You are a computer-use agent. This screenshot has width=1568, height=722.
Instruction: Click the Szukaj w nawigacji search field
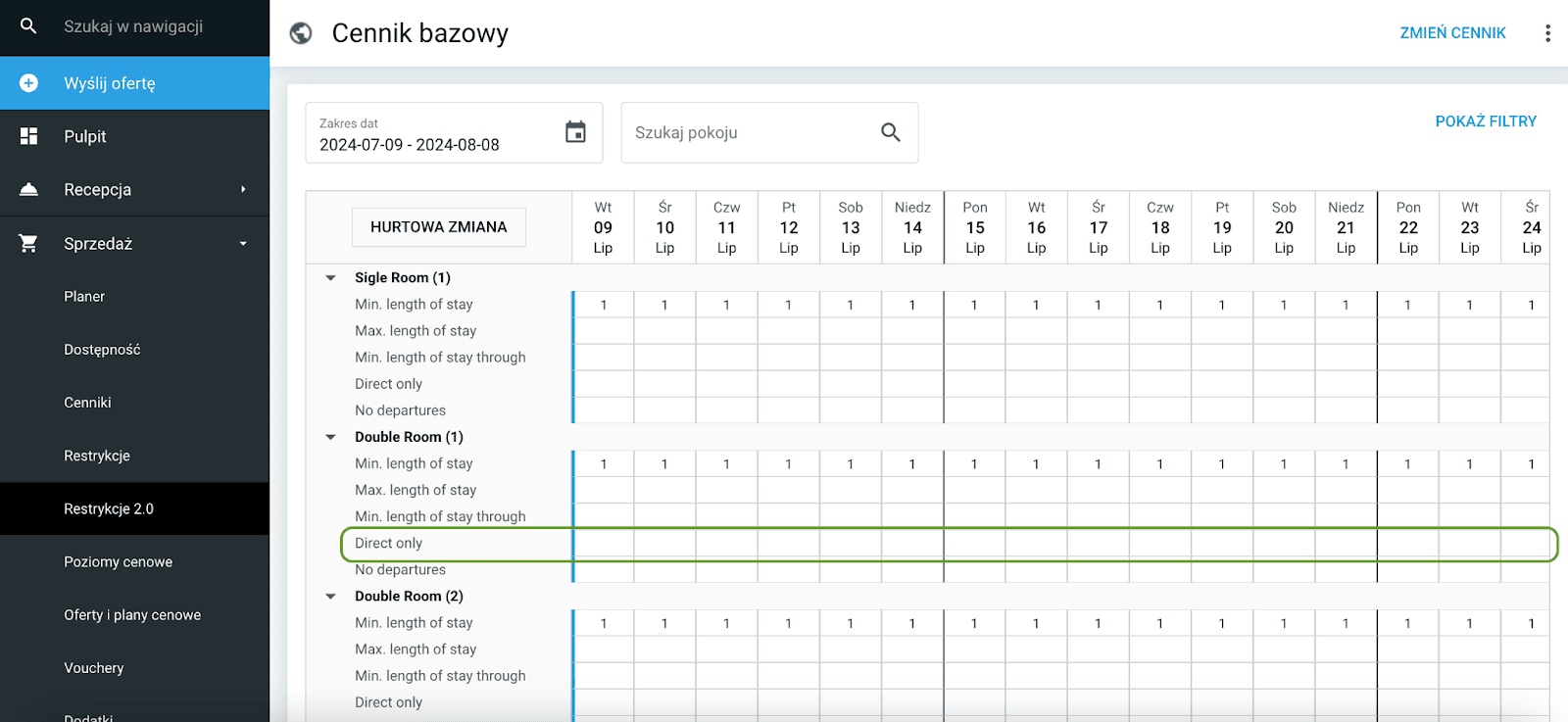(x=133, y=26)
